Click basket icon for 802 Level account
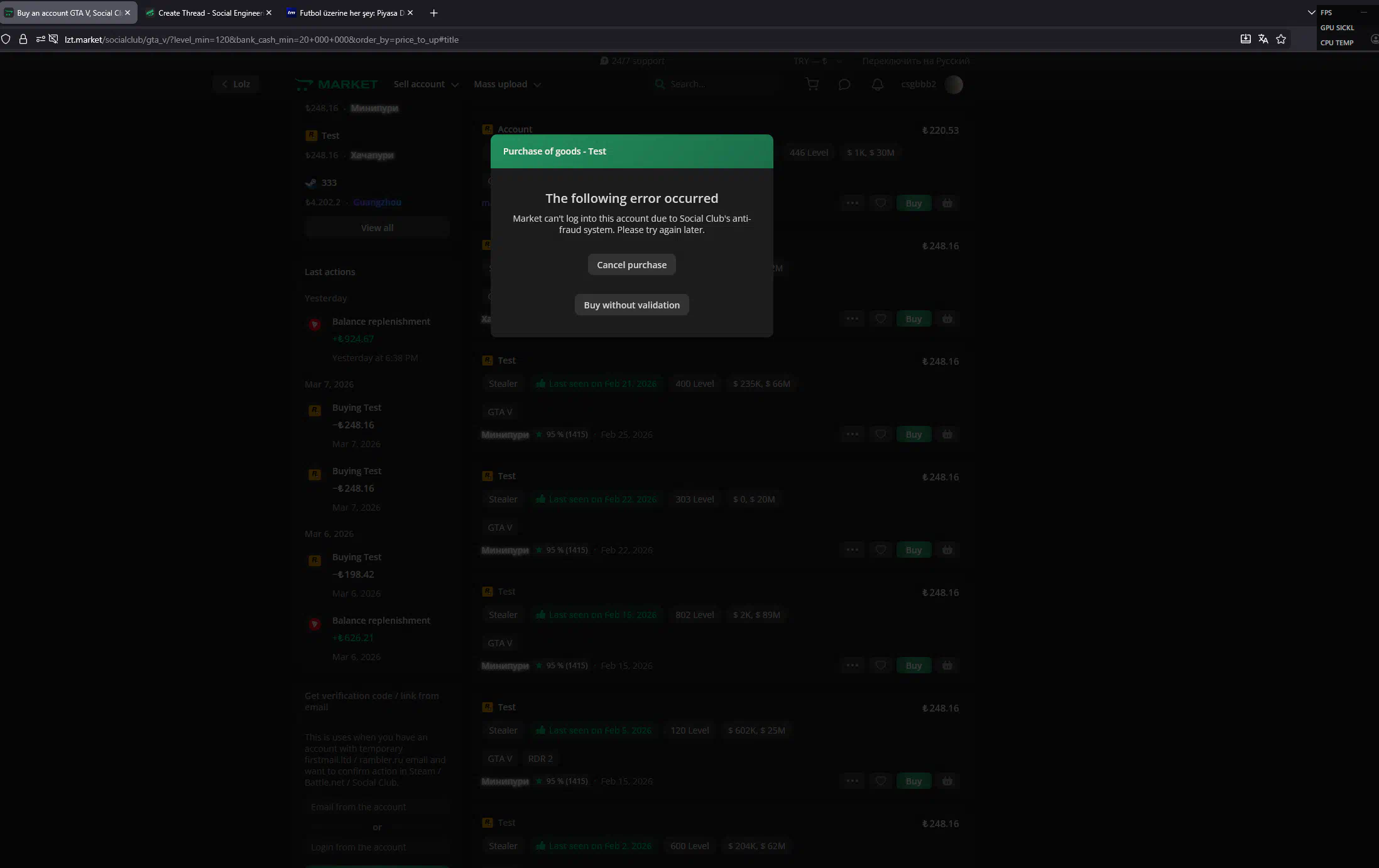 (x=947, y=665)
